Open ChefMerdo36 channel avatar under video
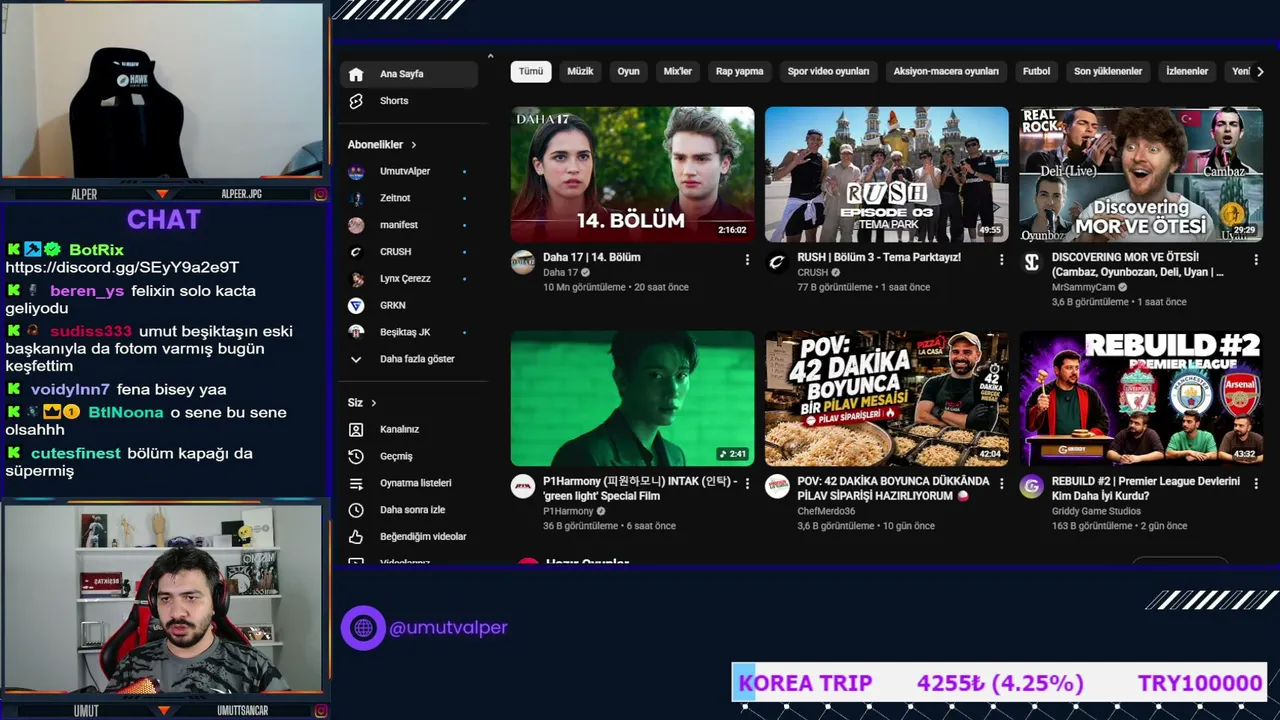Image resolution: width=1280 pixels, height=720 pixels. click(x=777, y=487)
